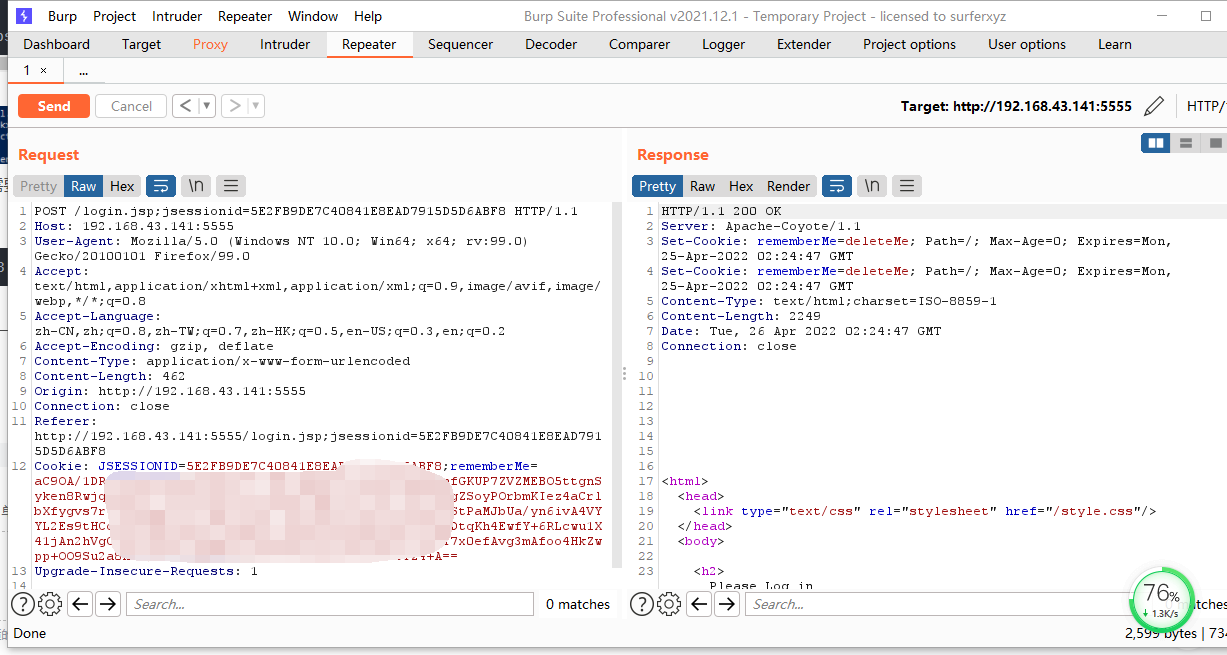
Task: Switch to Project options tab
Action: (909, 44)
